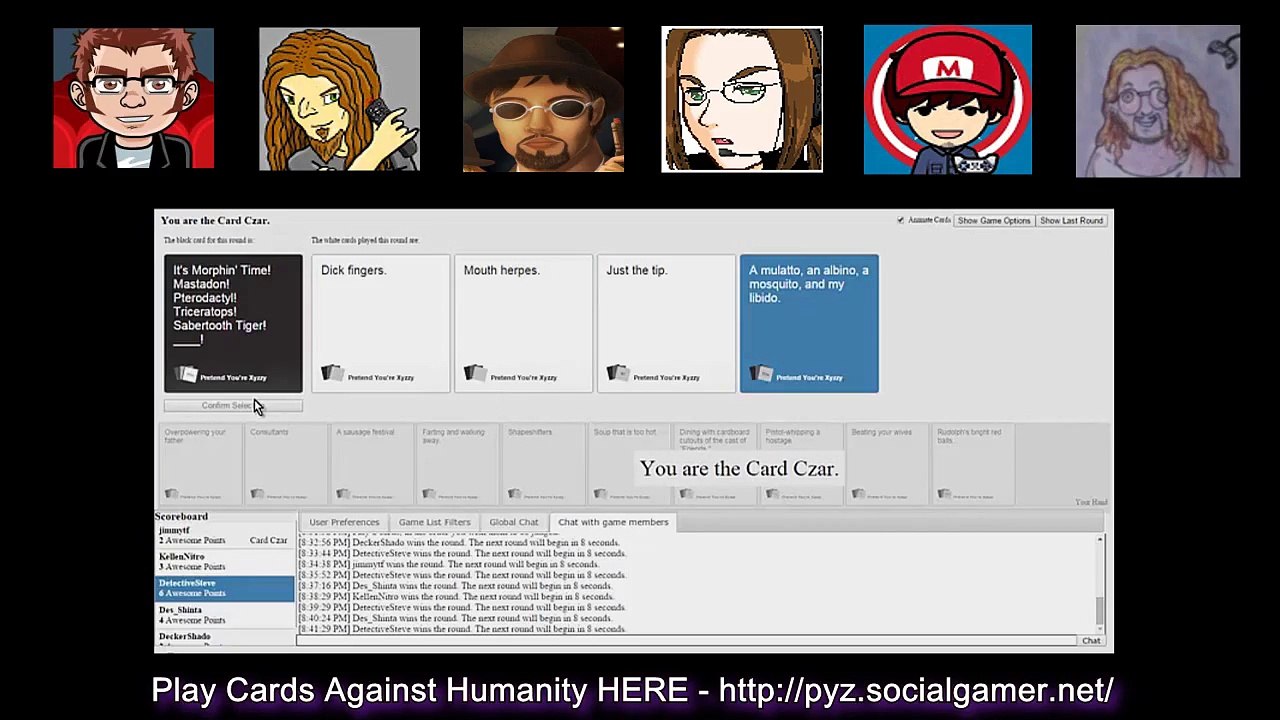Image resolution: width=1280 pixels, height=720 pixels.
Task: Click the sketched long-haired glasses avatar
Action: point(1158,101)
